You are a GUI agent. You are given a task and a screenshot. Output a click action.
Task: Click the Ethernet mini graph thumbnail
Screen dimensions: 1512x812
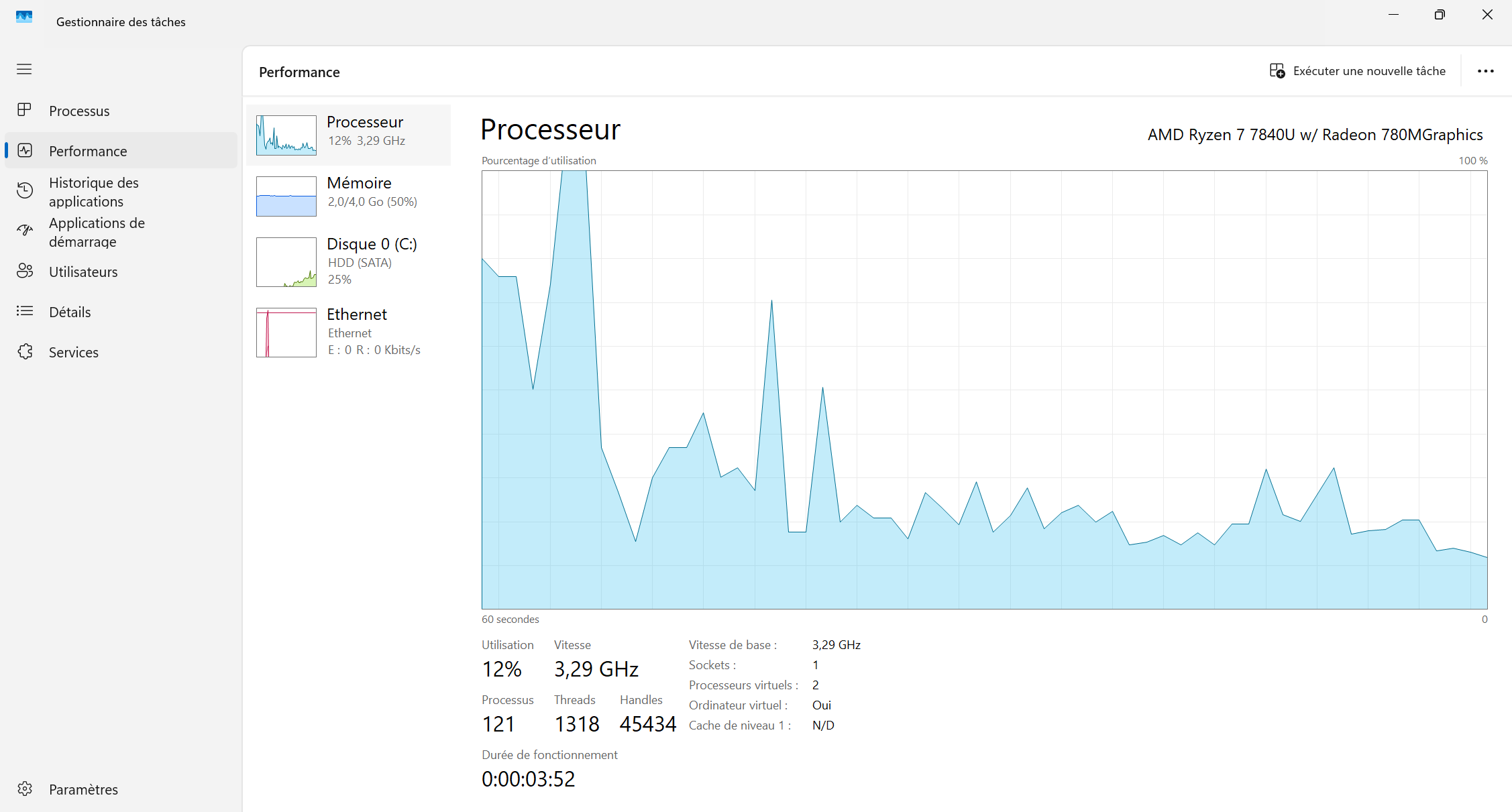286,332
